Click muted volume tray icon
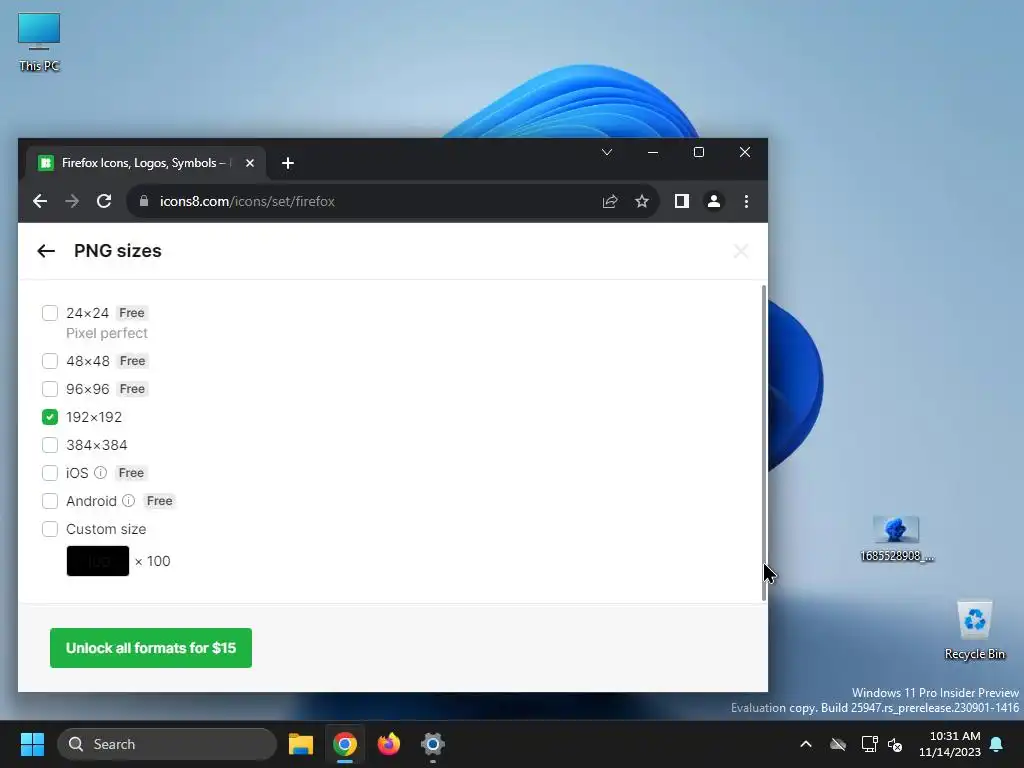The width and height of the screenshot is (1024, 768). coord(895,744)
